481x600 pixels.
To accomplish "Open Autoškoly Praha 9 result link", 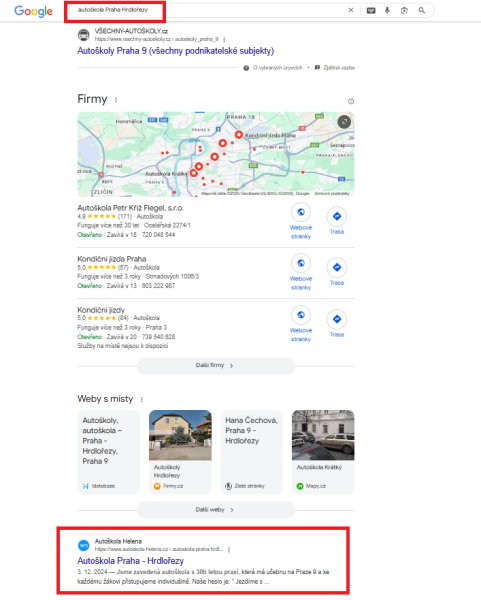I will tap(176, 51).
